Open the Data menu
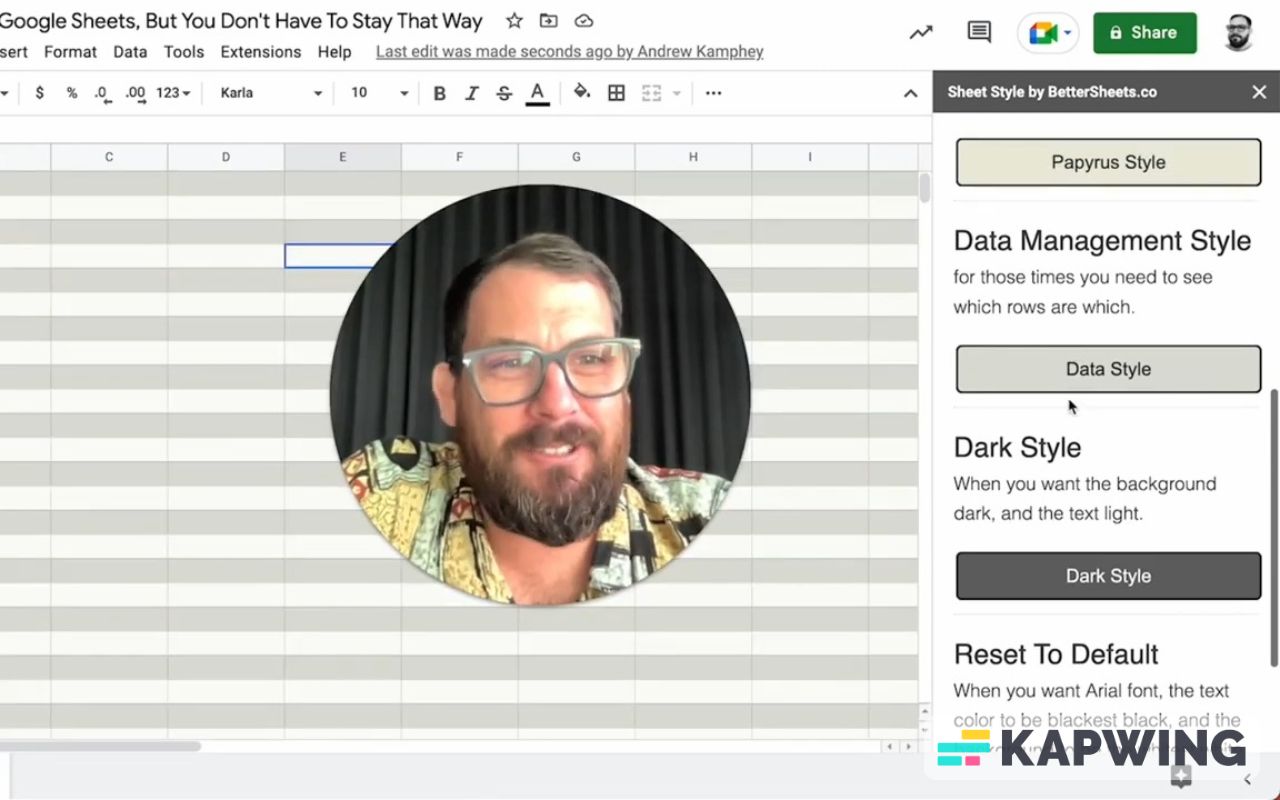The height and width of the screenshot is (800, 1280). [x=130, y=52]
